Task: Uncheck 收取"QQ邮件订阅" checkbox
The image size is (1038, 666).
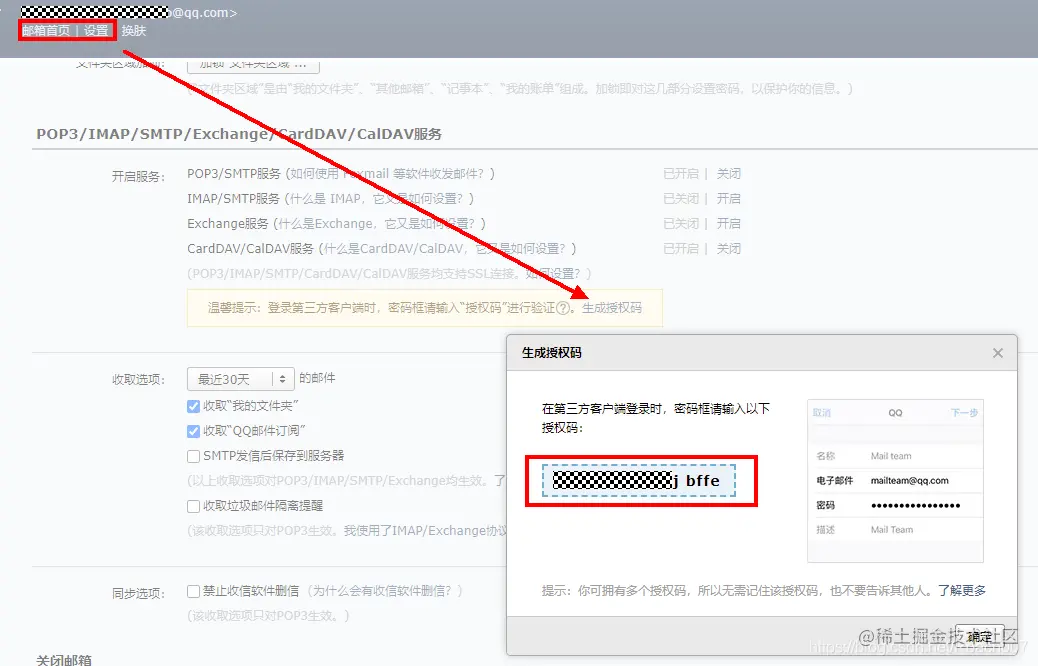Action: [x=193, y=431]
